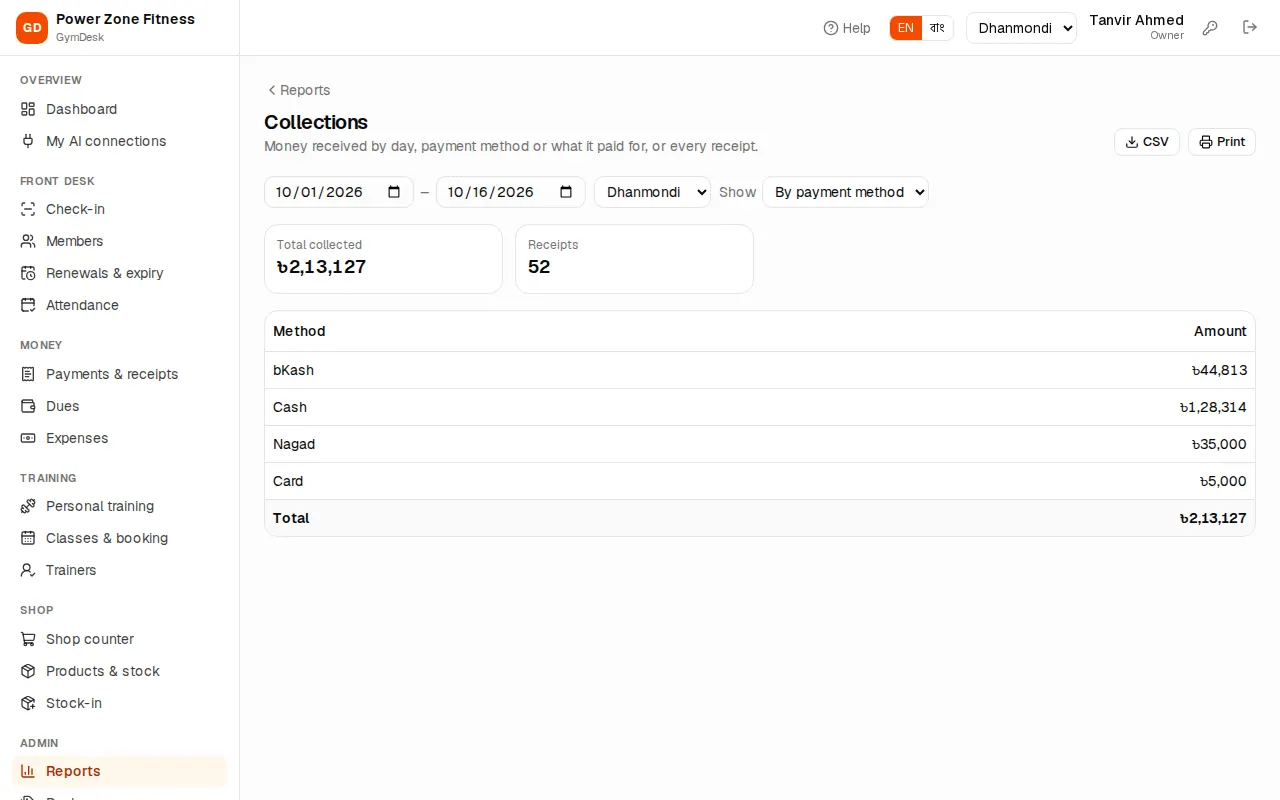Click the bKash method row
The height and width of the screenshot is (800, 1280).
point(760,370)
